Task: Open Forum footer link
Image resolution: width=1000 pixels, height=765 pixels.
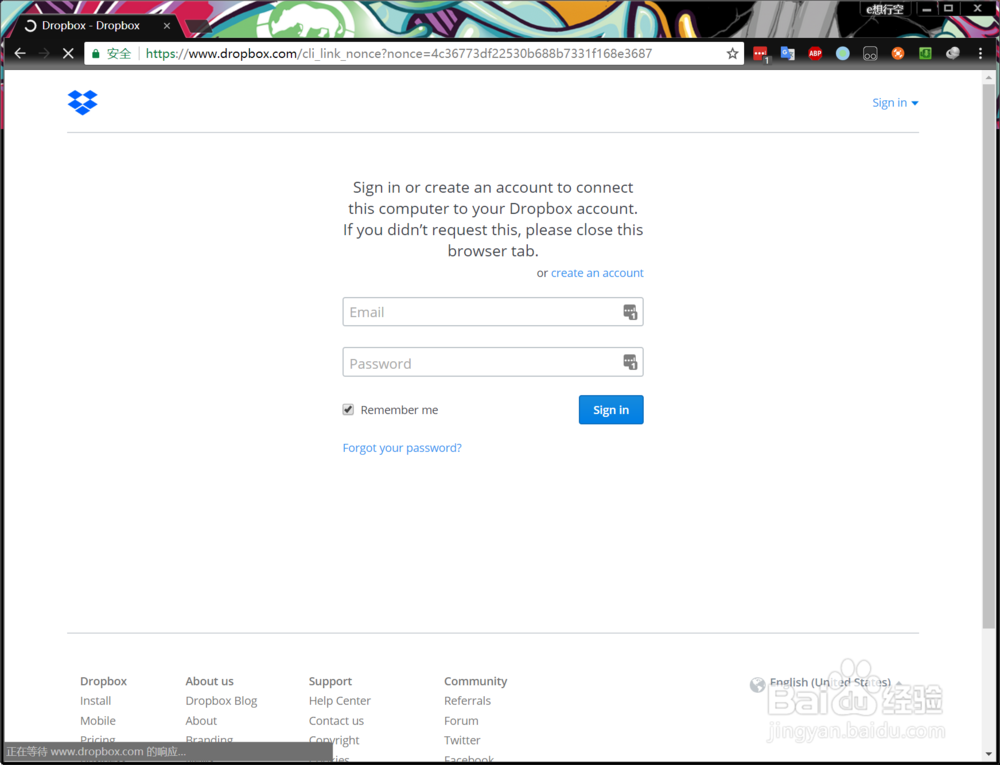Action: [461, 720]
